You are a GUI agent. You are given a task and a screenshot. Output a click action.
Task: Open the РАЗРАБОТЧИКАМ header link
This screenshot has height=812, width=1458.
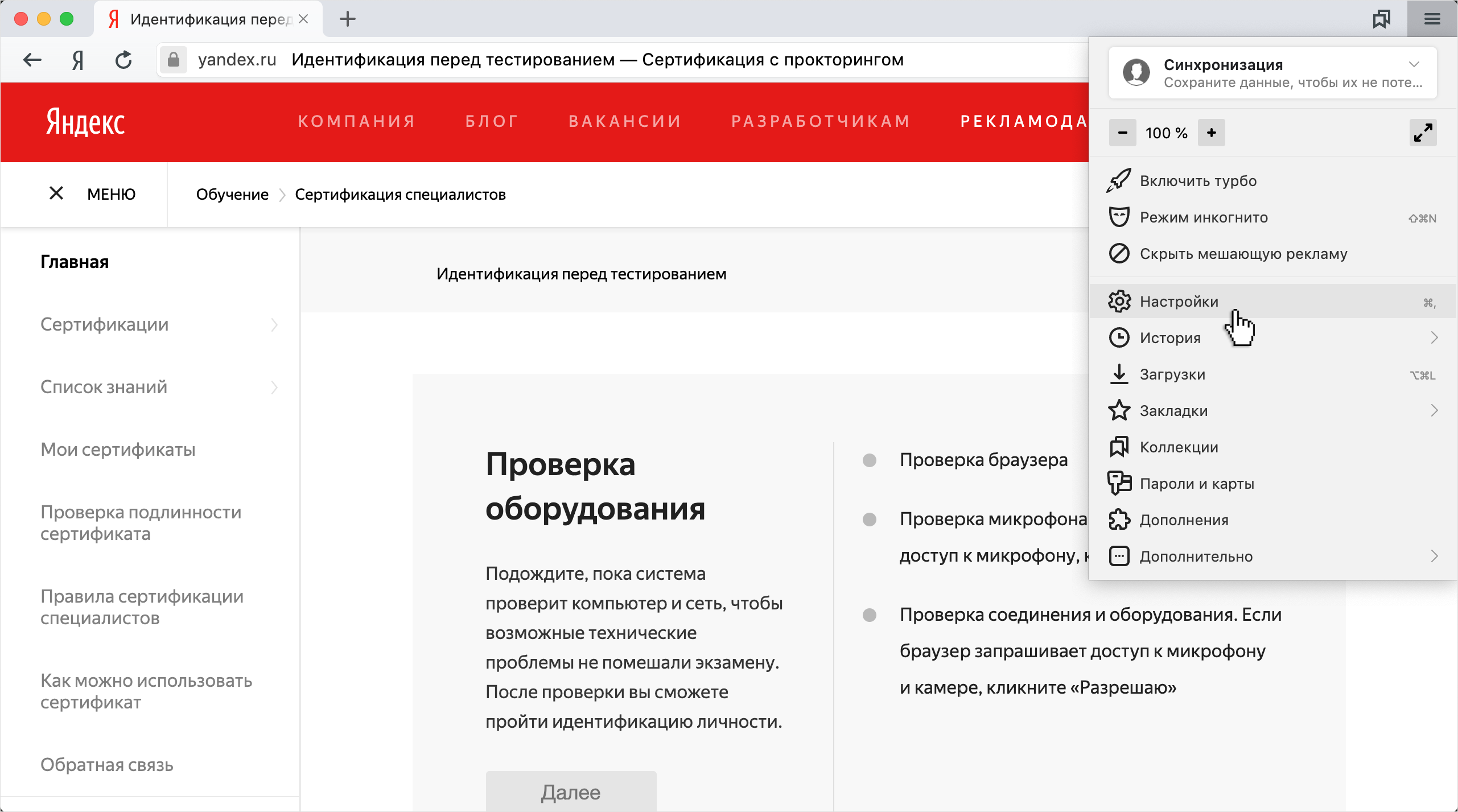click(x=821, y=121)
